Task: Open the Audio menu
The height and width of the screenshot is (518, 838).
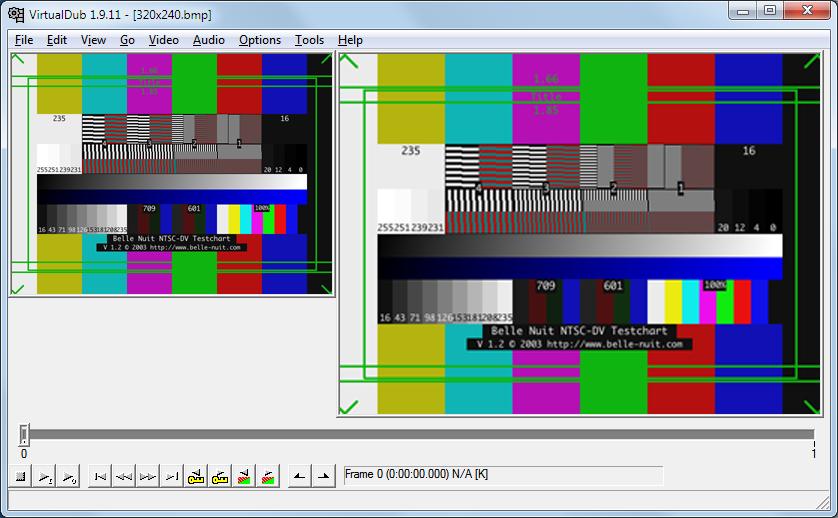Action: [208, 40]
